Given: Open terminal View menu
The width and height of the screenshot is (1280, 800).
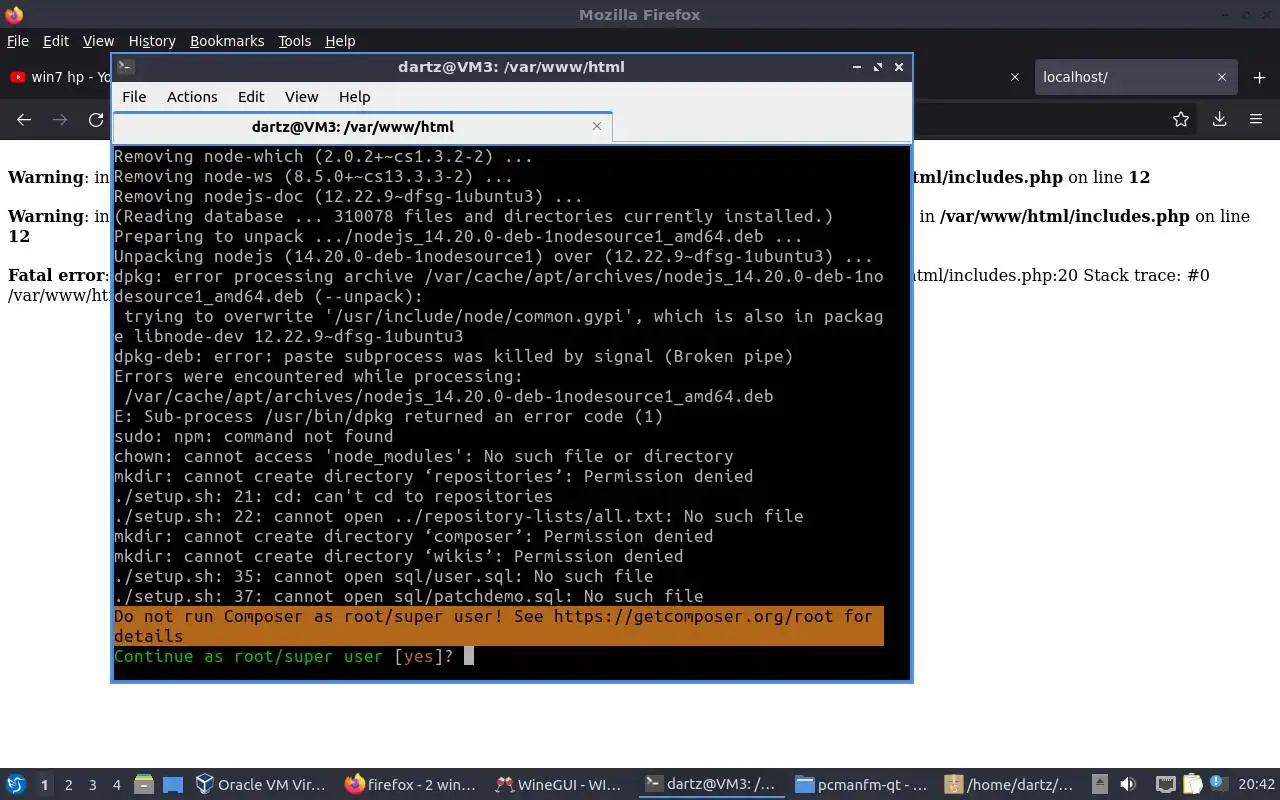Looking at the screenshot, I should (x=301, y=97).
